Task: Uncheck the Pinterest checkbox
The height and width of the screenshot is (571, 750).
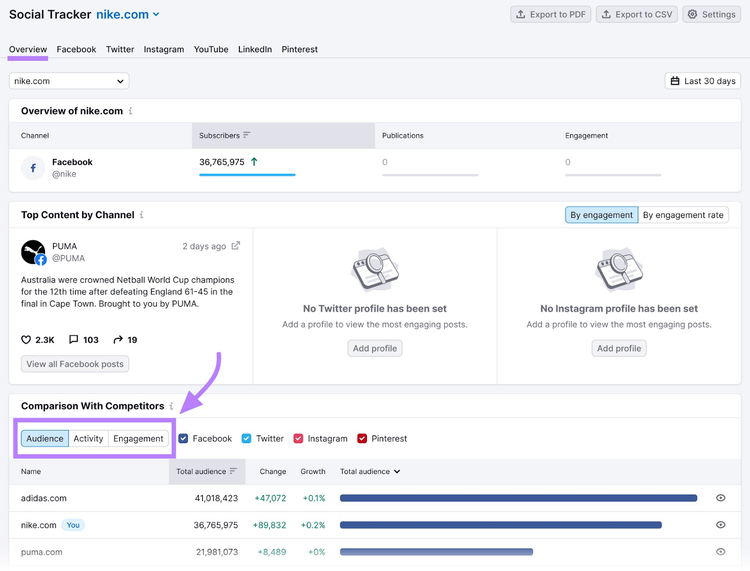Action: (362, 438)
